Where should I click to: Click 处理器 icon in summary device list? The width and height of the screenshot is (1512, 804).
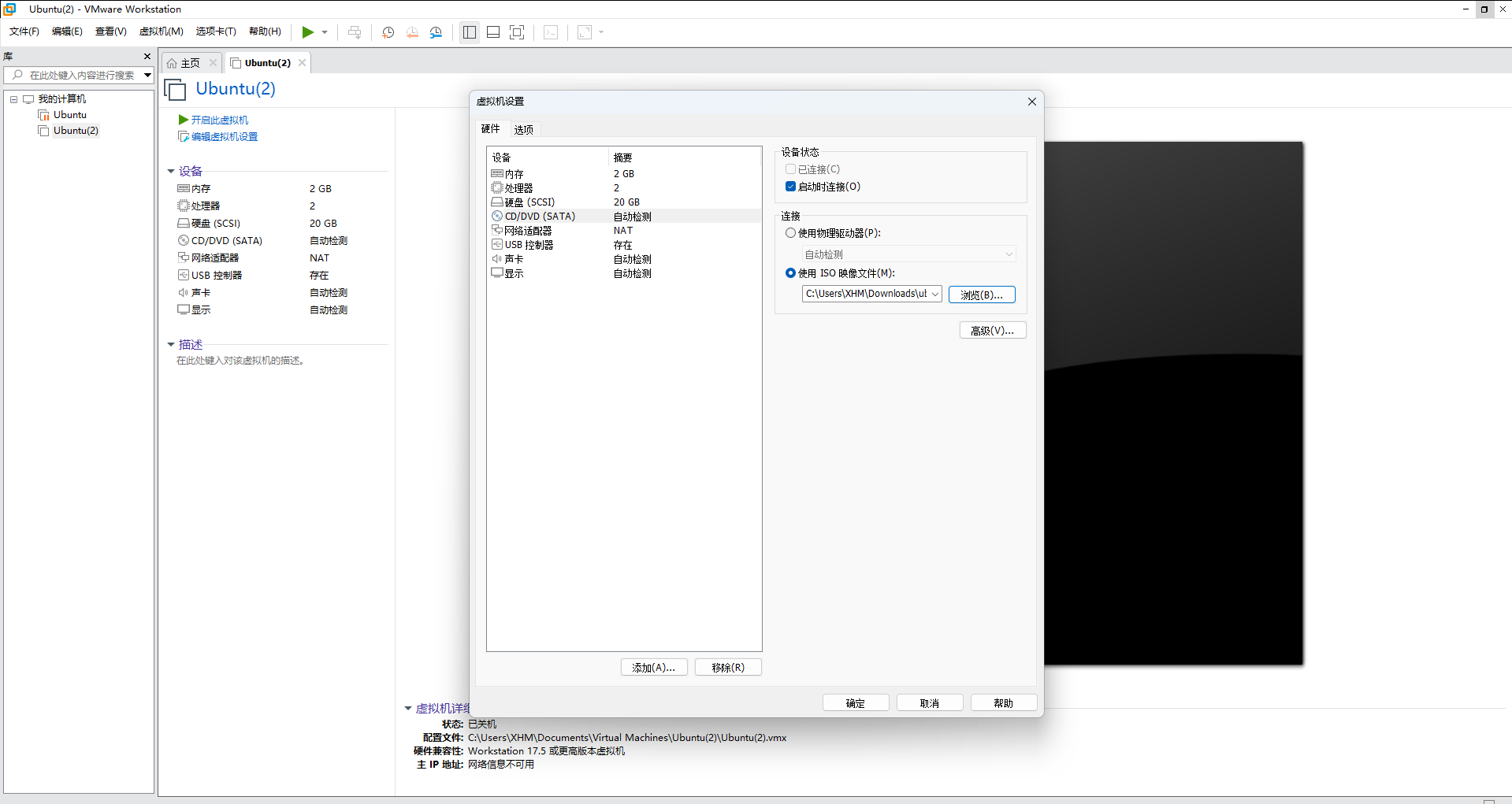coord(184,206)
